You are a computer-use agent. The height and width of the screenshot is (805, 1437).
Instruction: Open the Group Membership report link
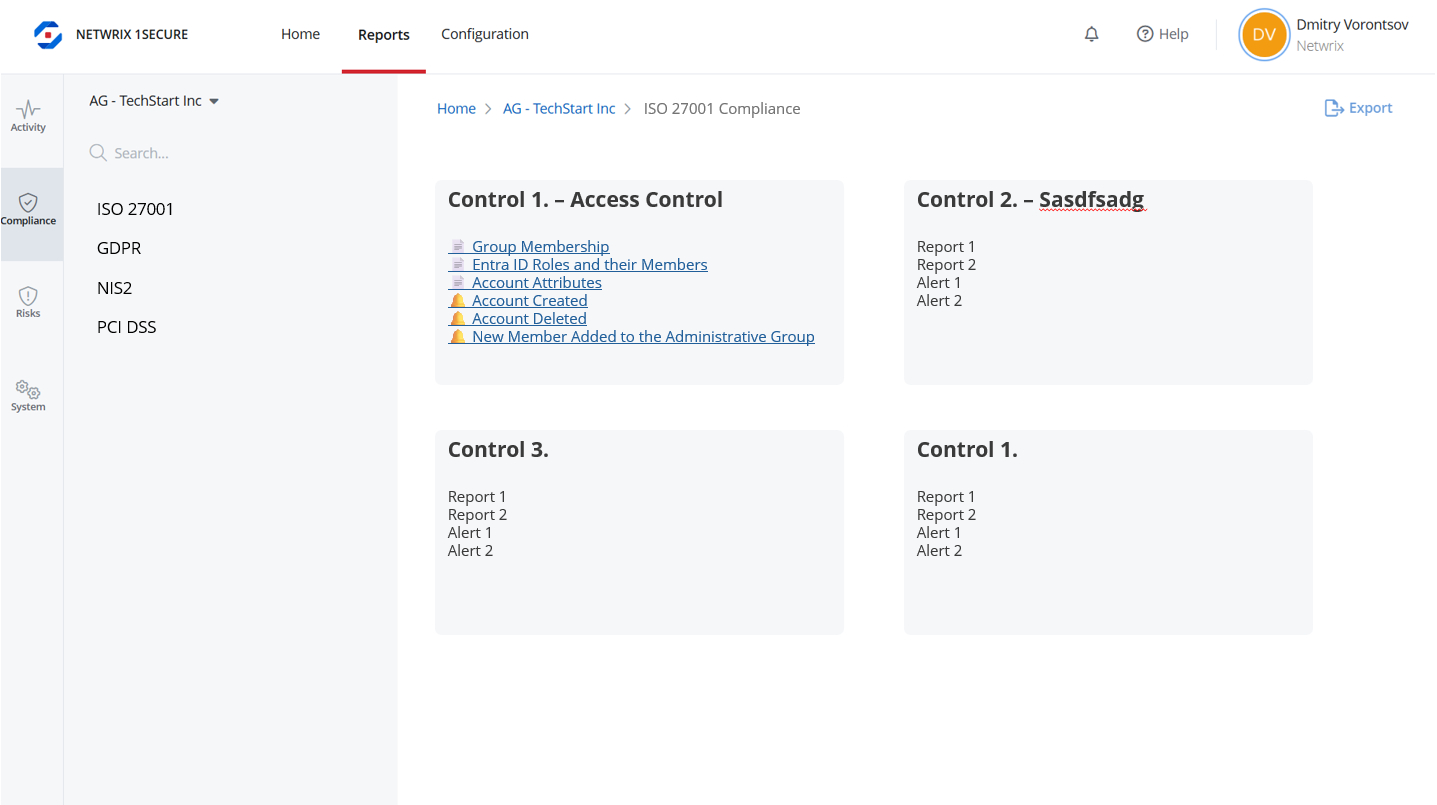click(x=540, y=247)
